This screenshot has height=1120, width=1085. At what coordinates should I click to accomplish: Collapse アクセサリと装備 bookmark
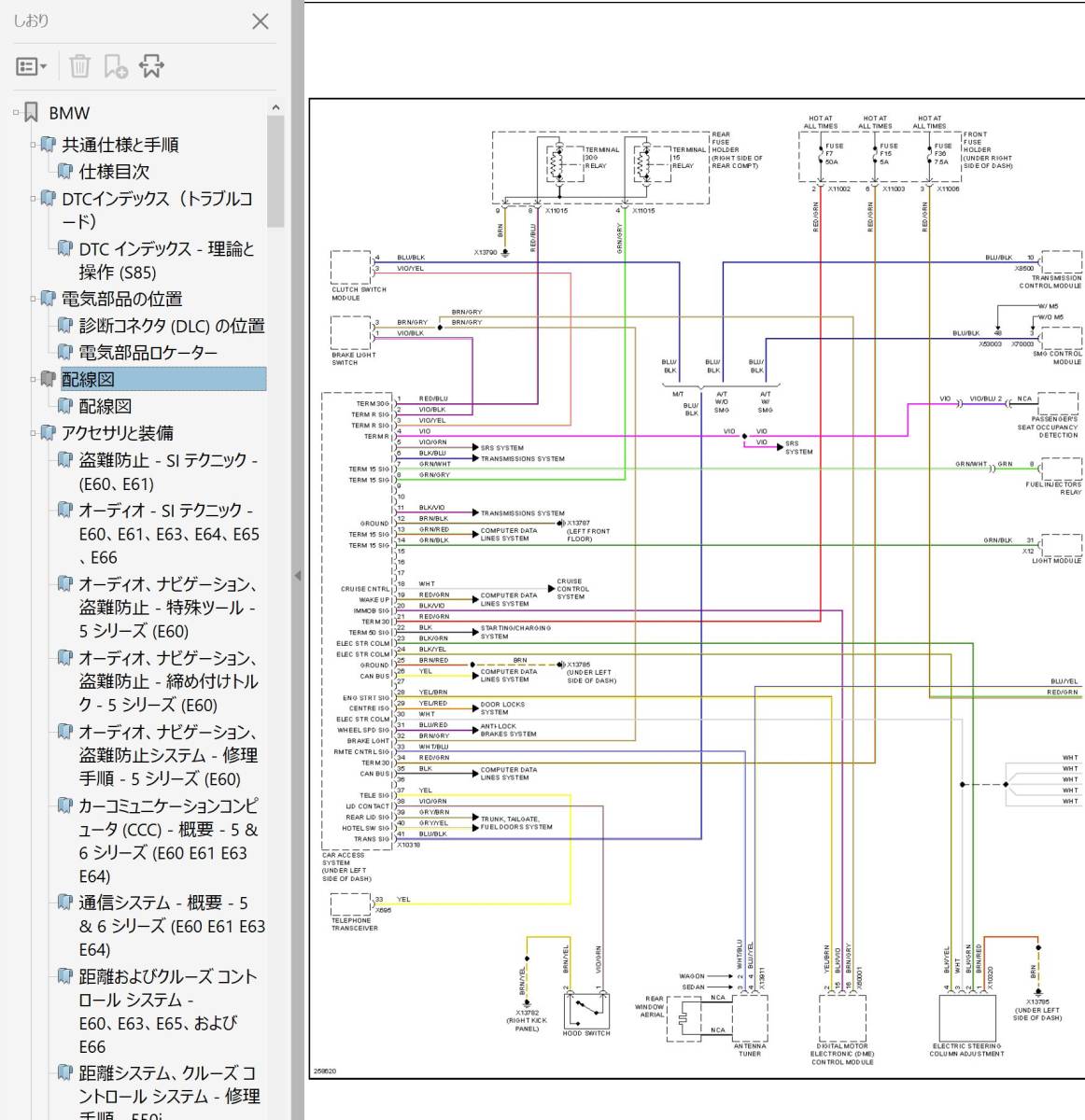click(34, 433)
